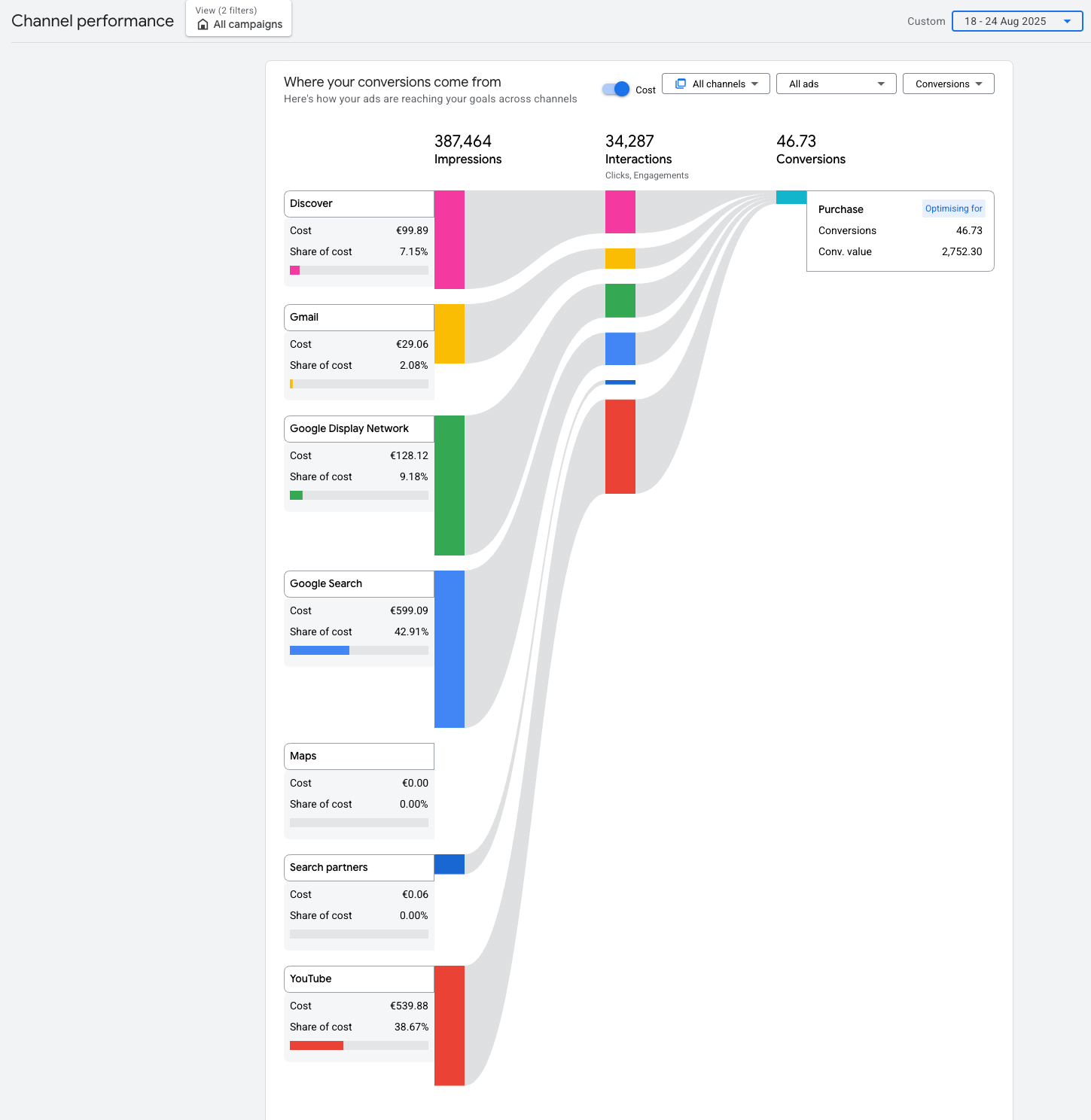Select the Maps channel card

click(359, 756)
